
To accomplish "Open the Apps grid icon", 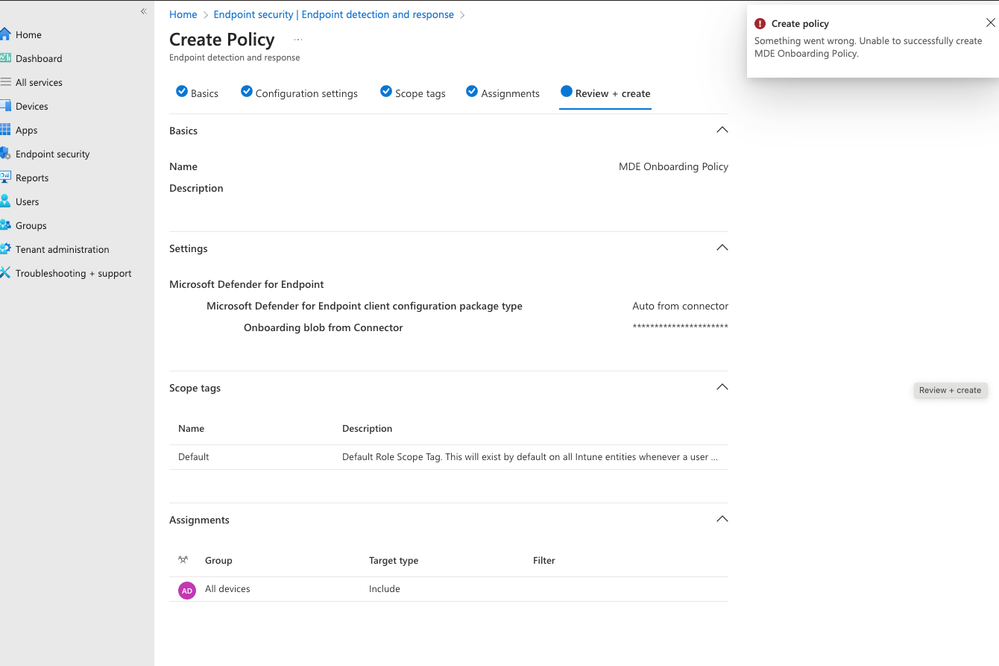I will click(x=5, y=129).
